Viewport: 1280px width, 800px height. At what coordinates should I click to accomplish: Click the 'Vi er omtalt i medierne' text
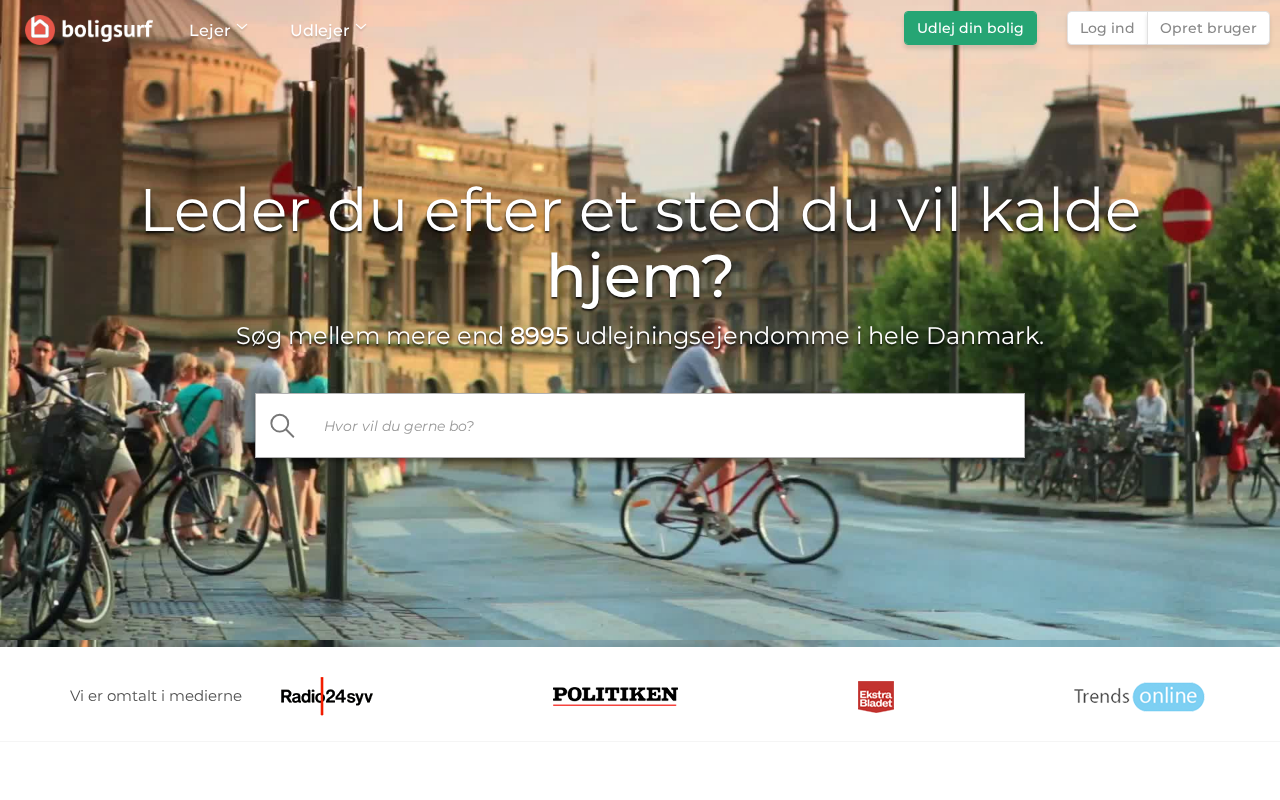[156, 696]
